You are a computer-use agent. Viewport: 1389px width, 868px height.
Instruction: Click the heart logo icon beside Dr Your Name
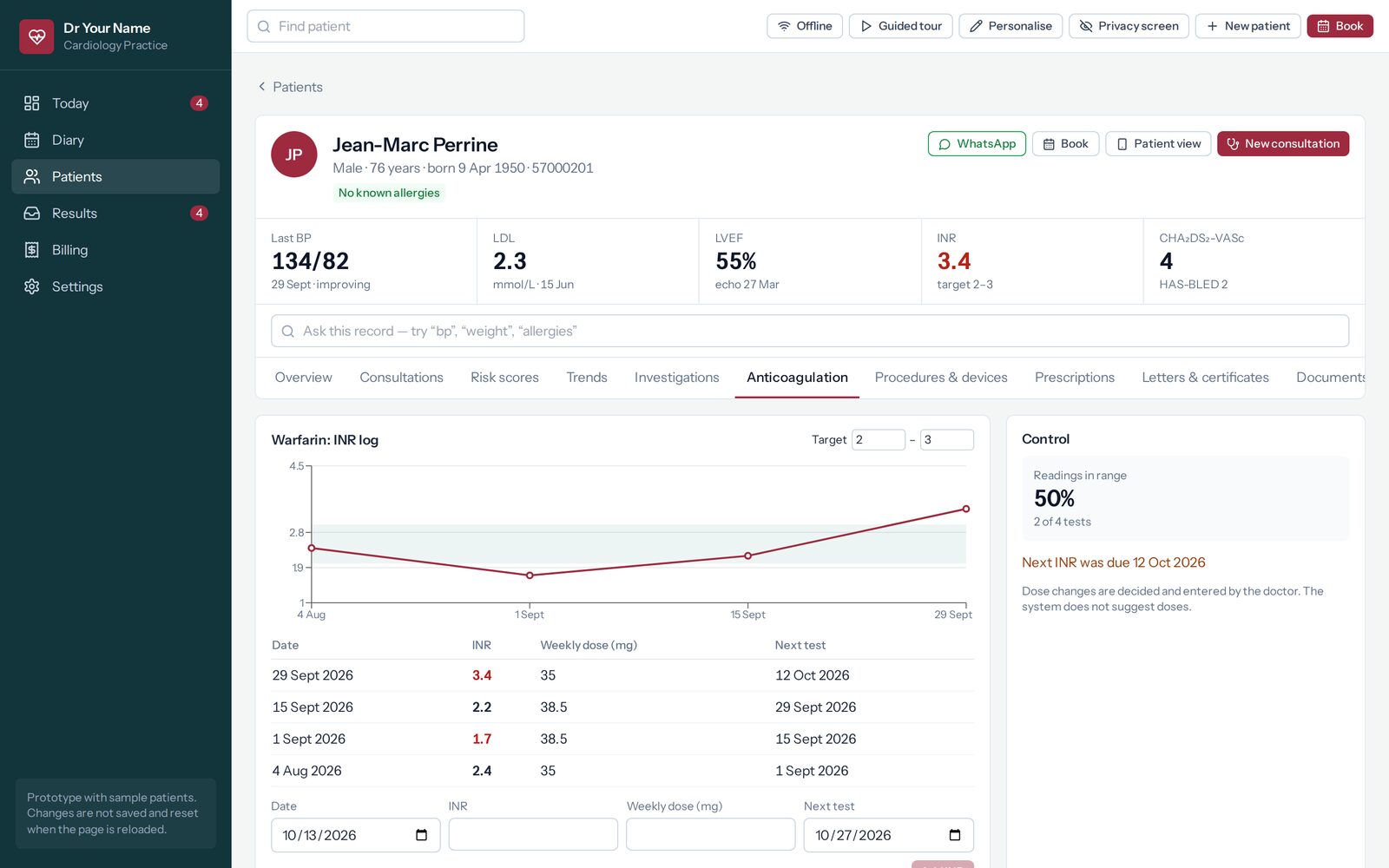click(x=36, y=36)
